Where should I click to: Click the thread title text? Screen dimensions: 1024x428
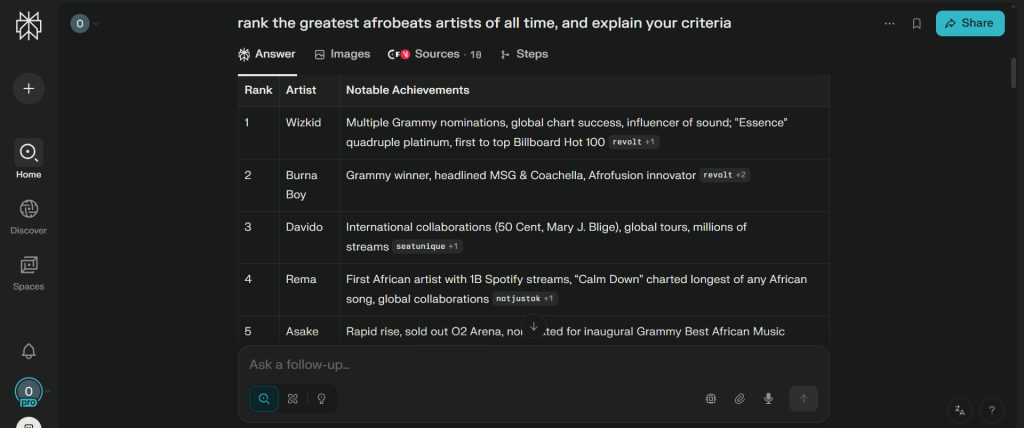click(x=484, y=24)
